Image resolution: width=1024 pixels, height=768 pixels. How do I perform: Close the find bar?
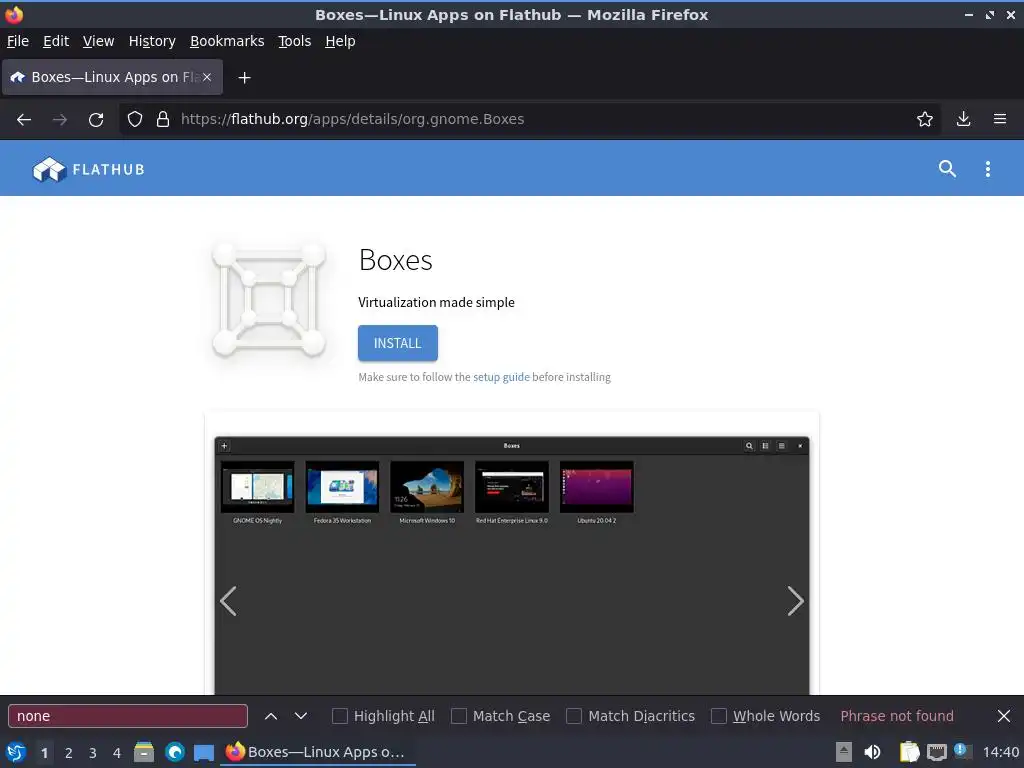(x=1004, y=716)
